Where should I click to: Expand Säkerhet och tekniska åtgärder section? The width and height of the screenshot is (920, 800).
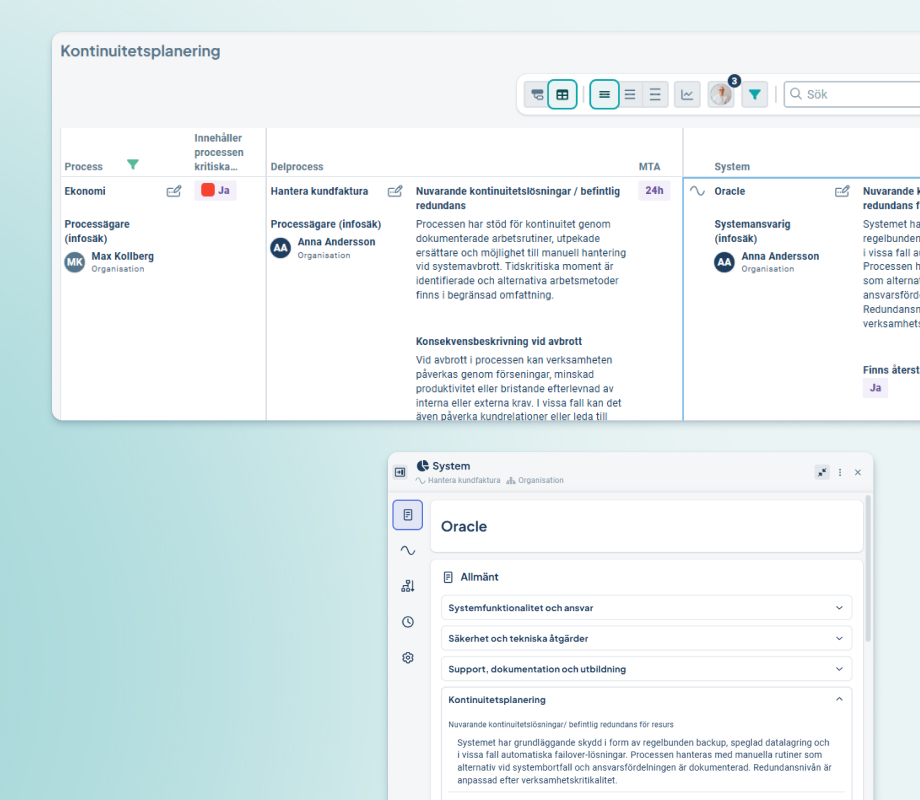click(x=646, y=638)
